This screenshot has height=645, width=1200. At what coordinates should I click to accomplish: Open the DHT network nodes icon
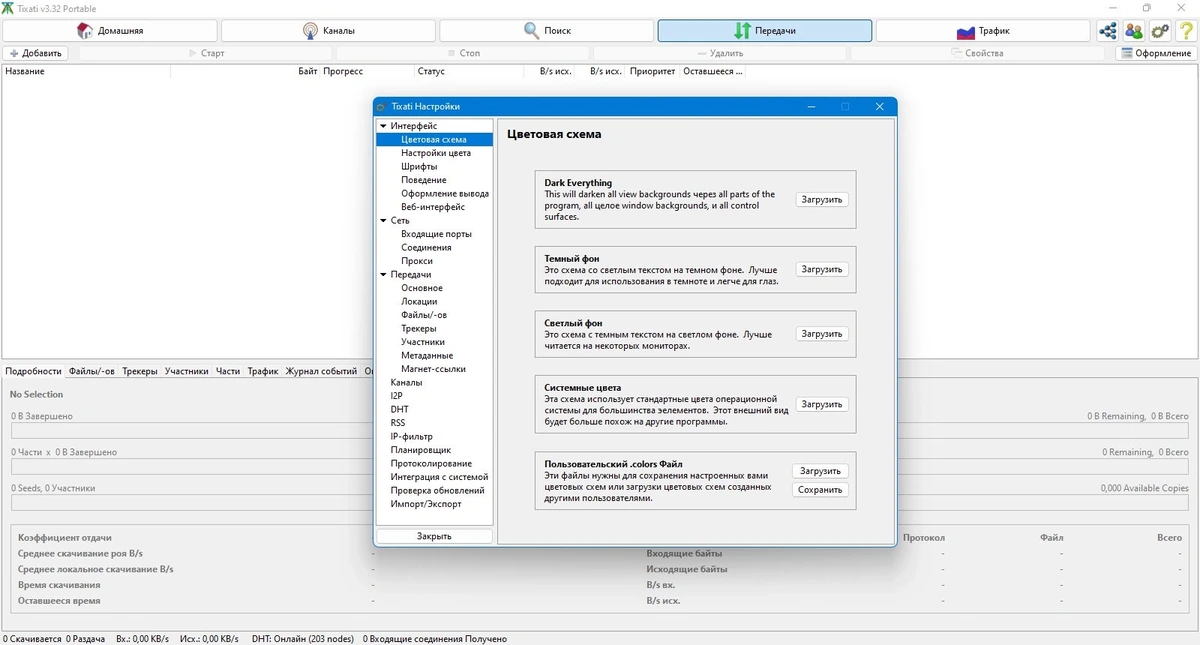tap(1108, 31)
